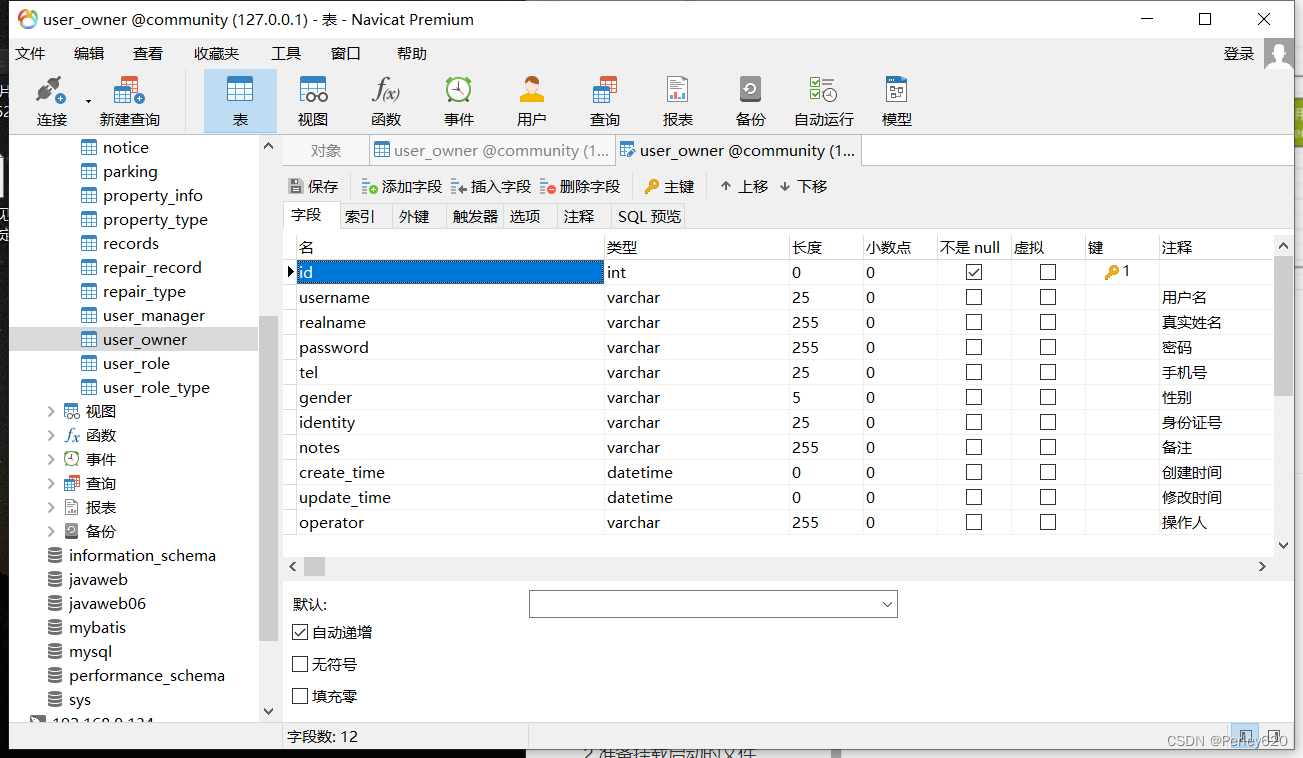Open the 连接 connection tool

click(51, 102)
